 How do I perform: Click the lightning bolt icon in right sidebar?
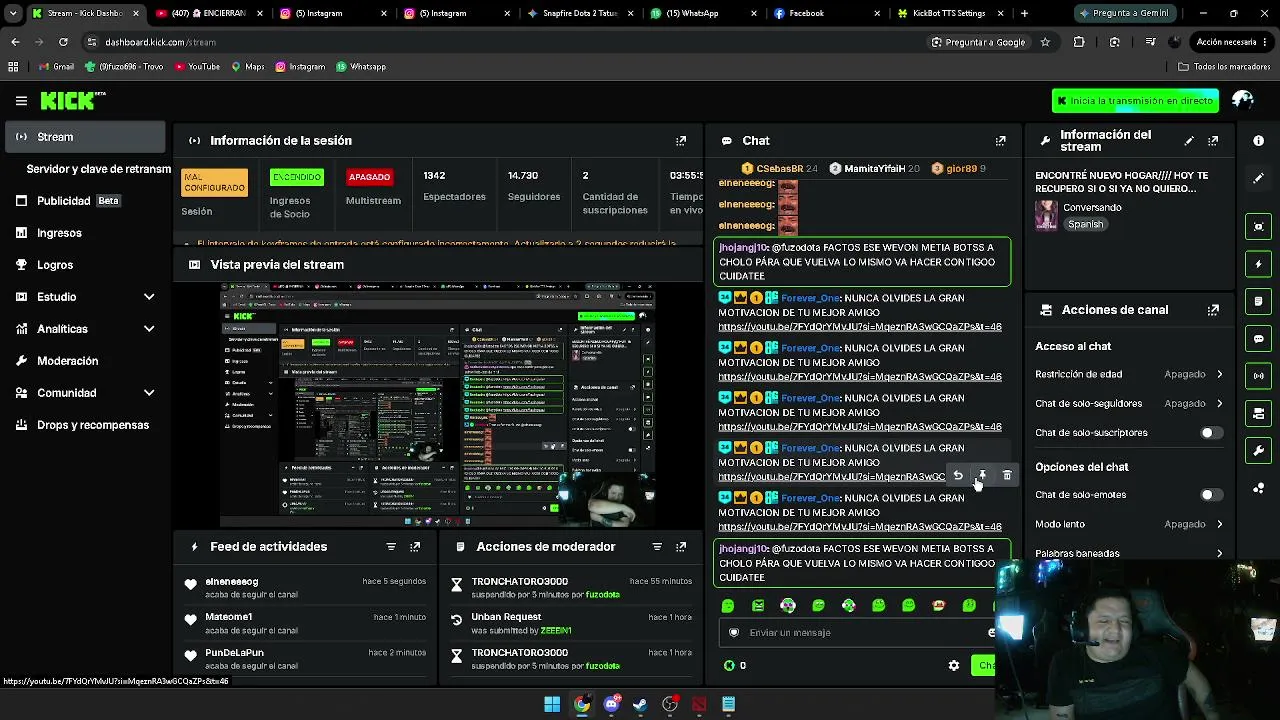pos(1259,264)
